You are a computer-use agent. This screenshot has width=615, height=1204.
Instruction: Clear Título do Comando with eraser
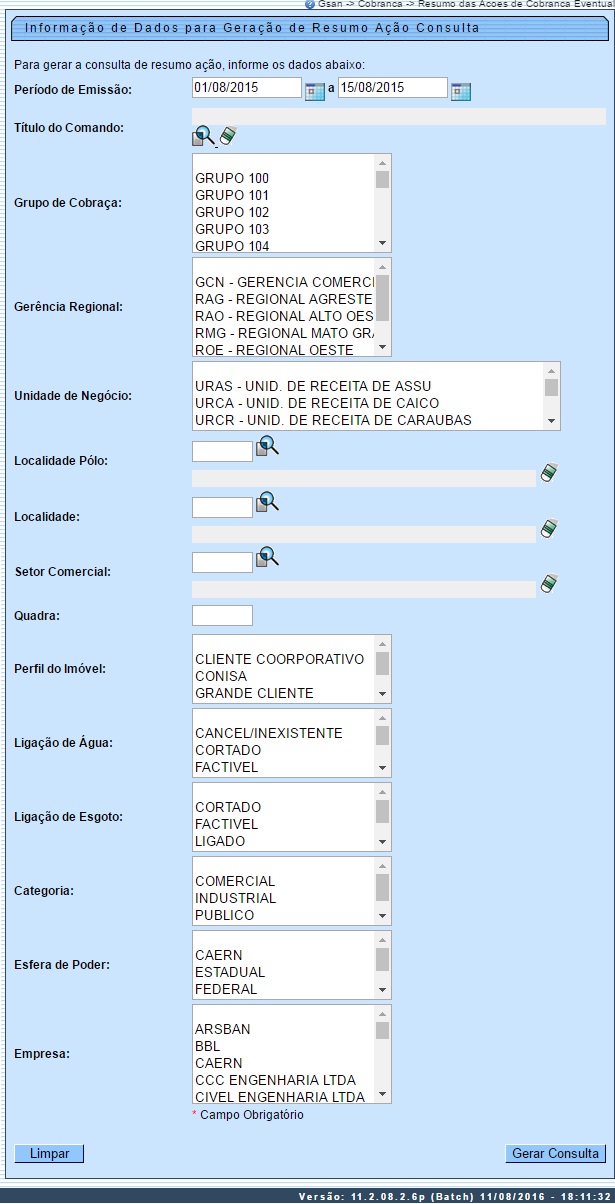(227, 135)
